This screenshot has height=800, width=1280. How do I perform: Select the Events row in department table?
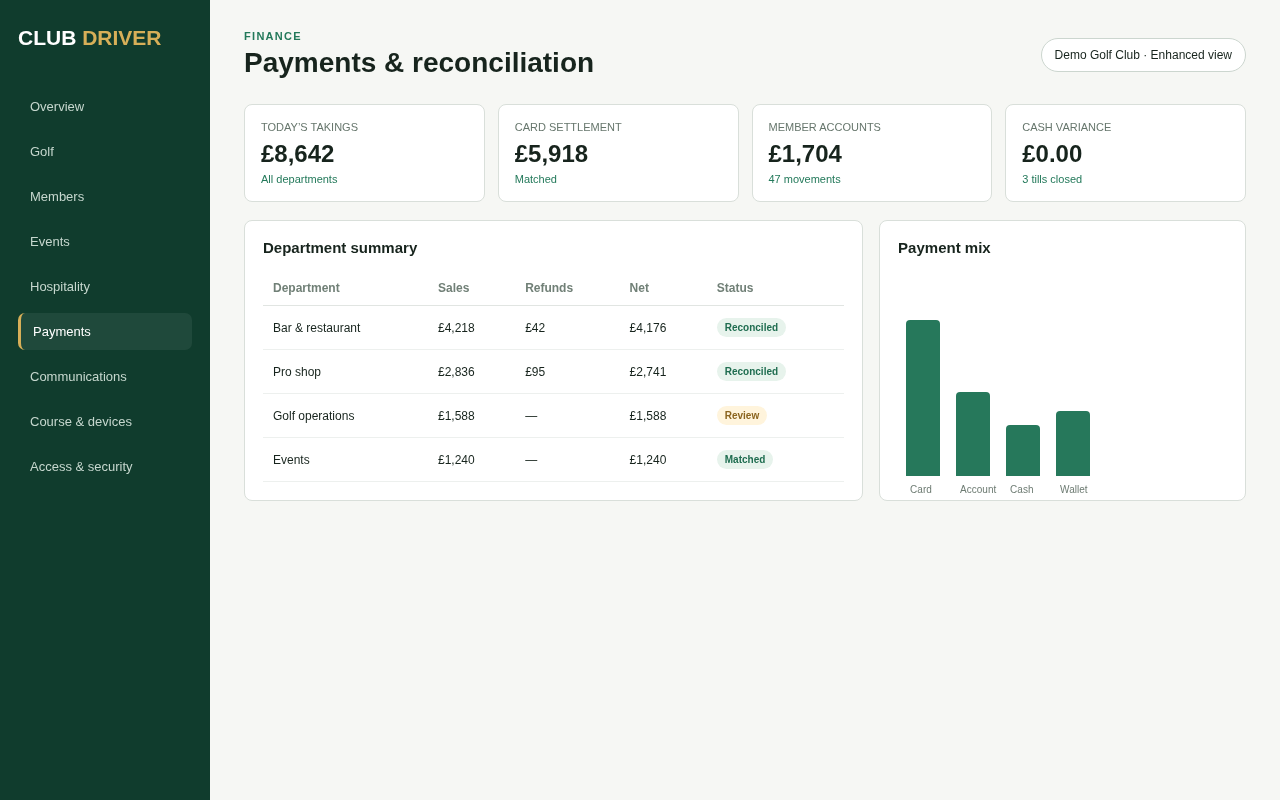click(x=553, y=460)
